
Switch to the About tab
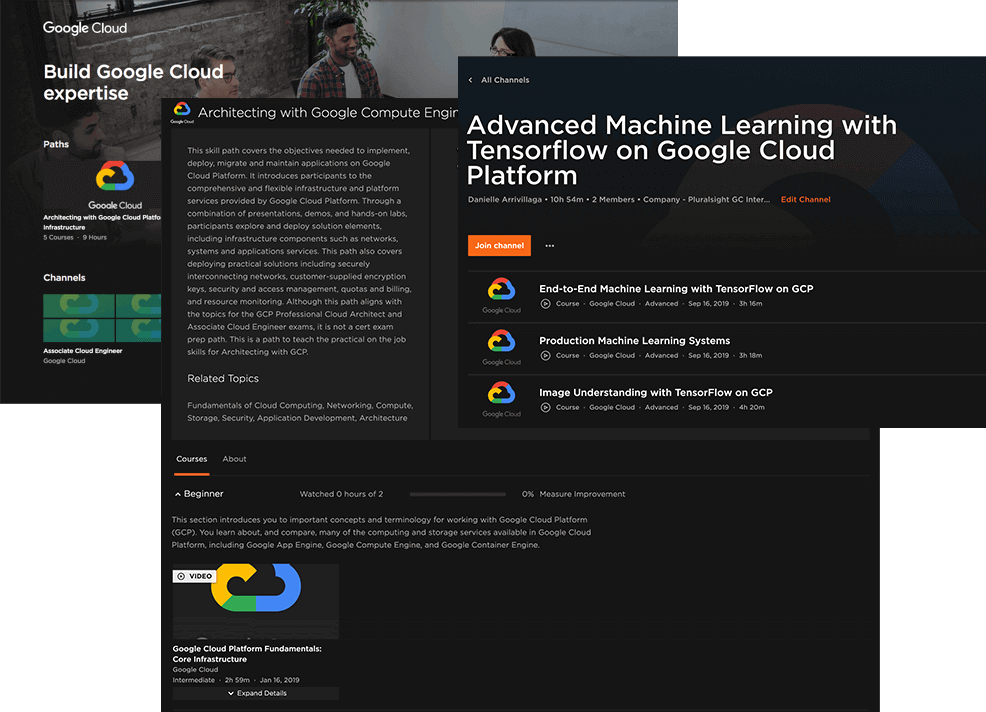click(234, 459)
